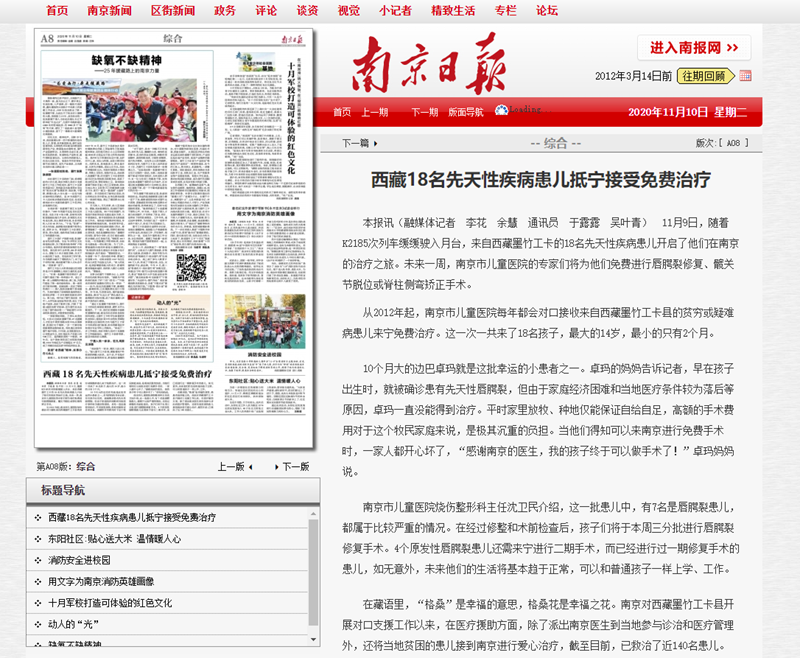800x658 pixels.
Task: Select 小记者 in the top navigation
Action: [391, 13]
